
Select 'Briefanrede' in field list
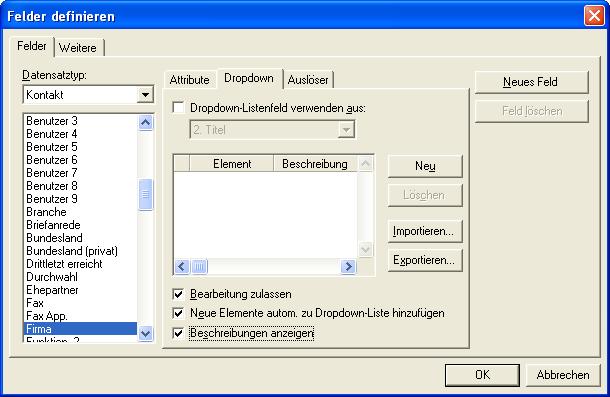pos(80,225)
